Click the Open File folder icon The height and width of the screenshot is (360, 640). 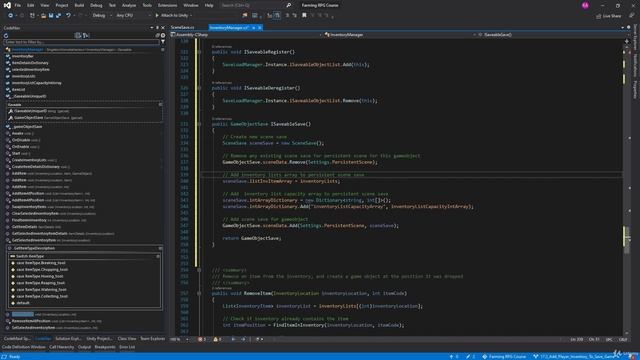43,16
